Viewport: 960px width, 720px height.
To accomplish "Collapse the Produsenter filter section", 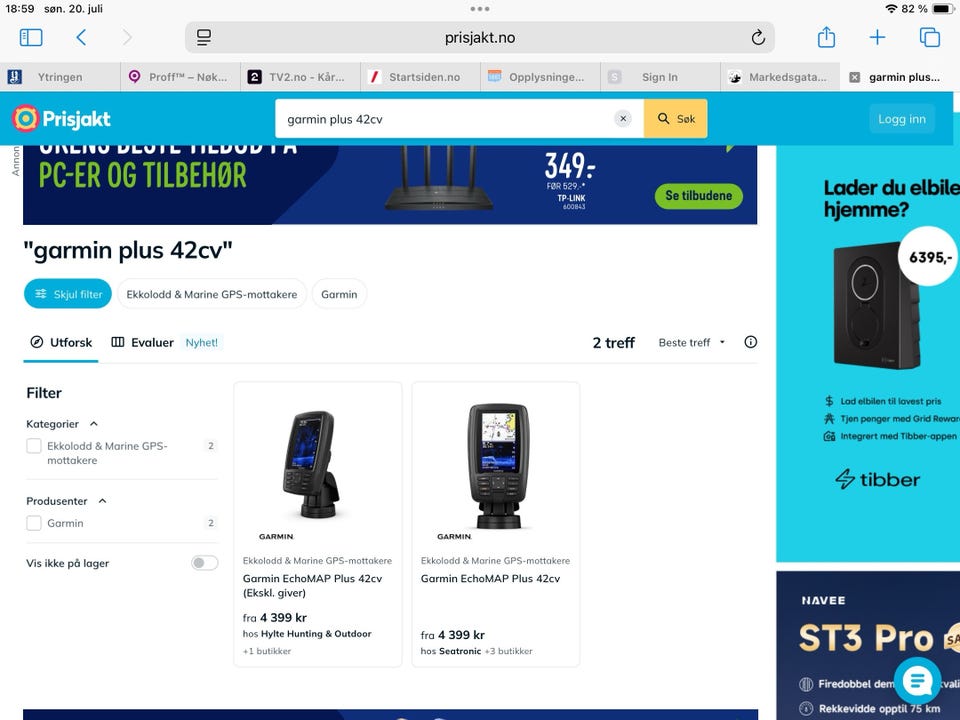I will tap(102, 501).
